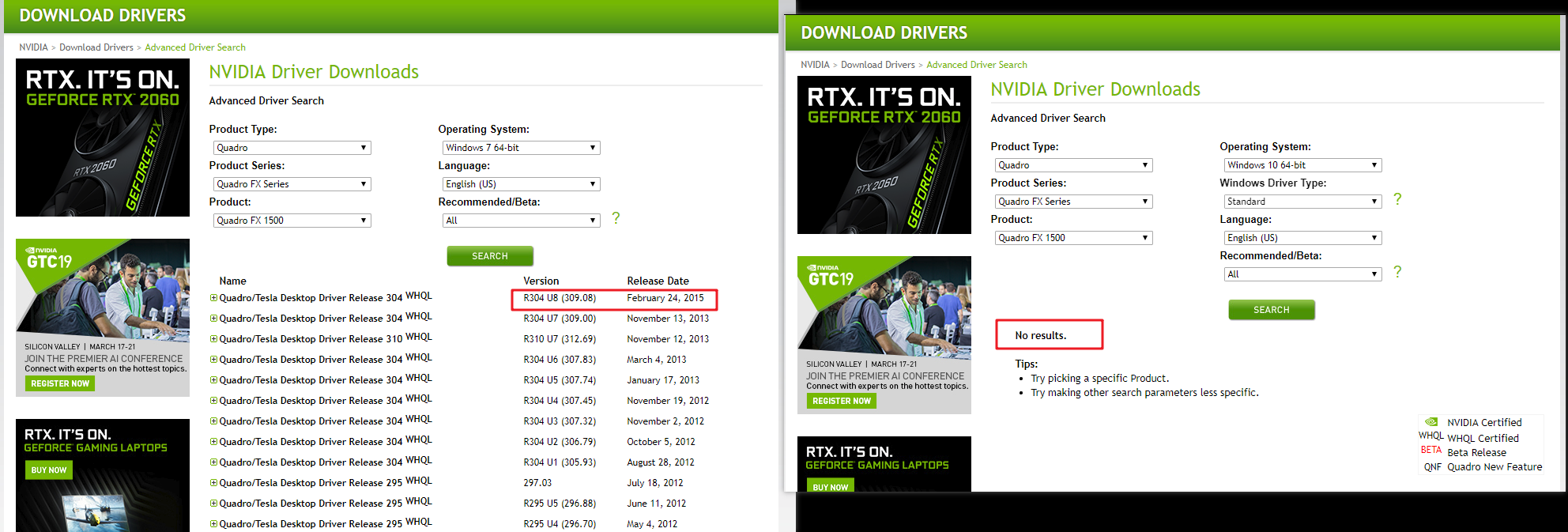
Task: Click the "R304 U1 (305.93)" version cell
Action: tap(560, 462)
